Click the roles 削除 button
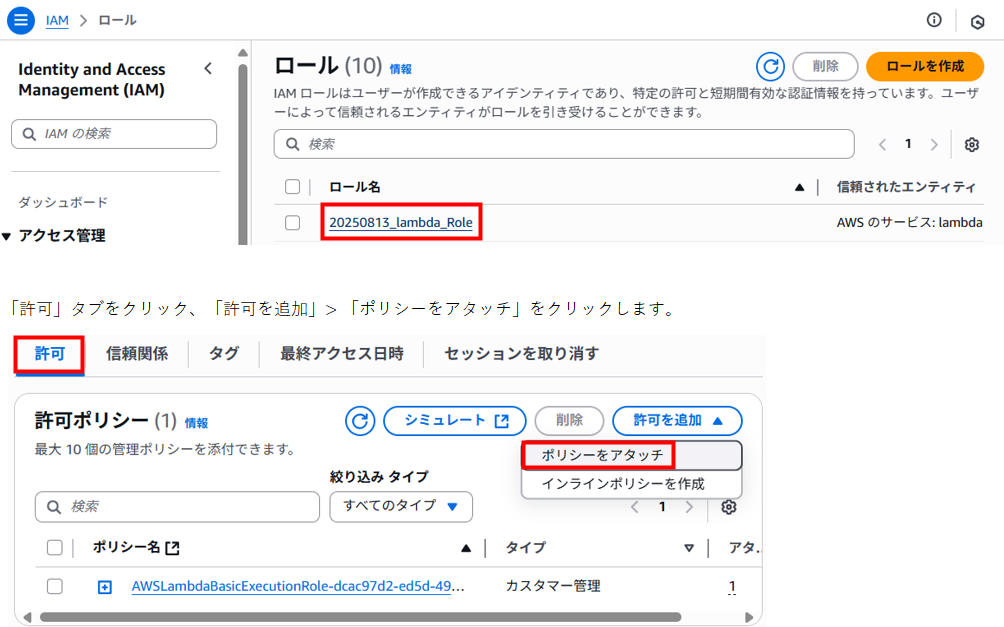1004x627 pixels. (825, 67)
